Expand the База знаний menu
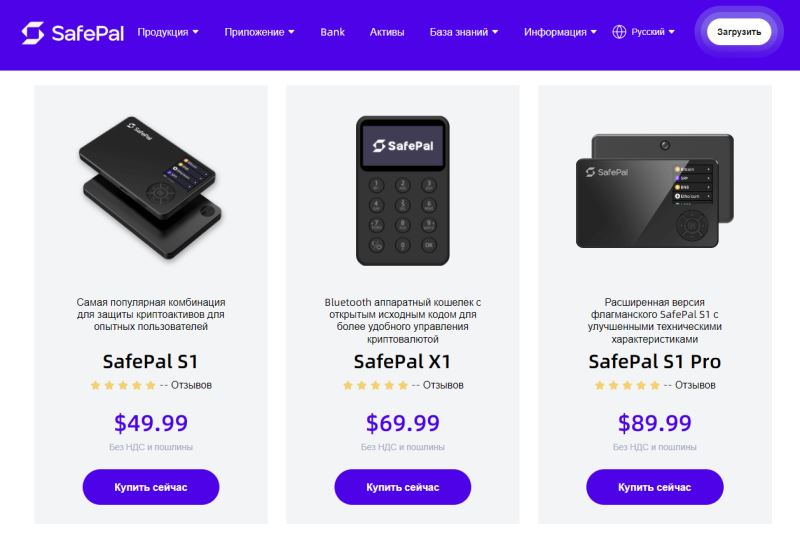Screen dimensions: 800x543 465,32
